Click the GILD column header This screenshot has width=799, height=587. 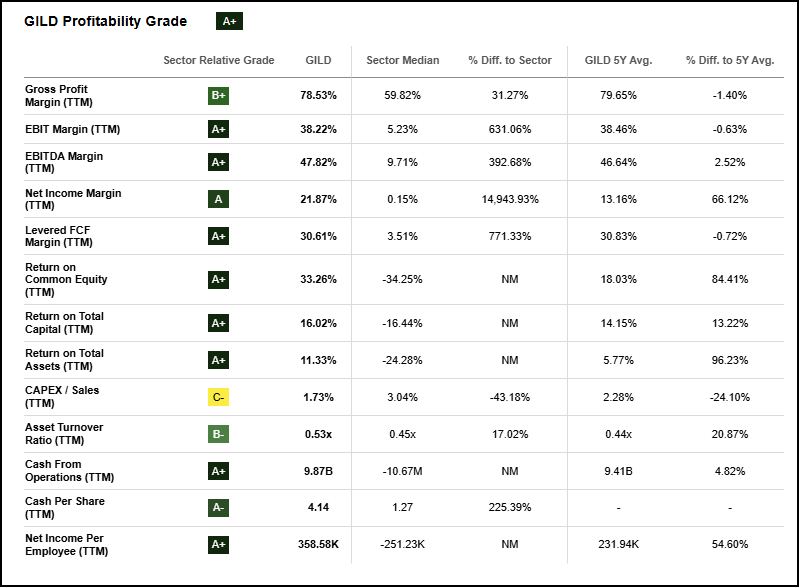[x=318, y=60]
